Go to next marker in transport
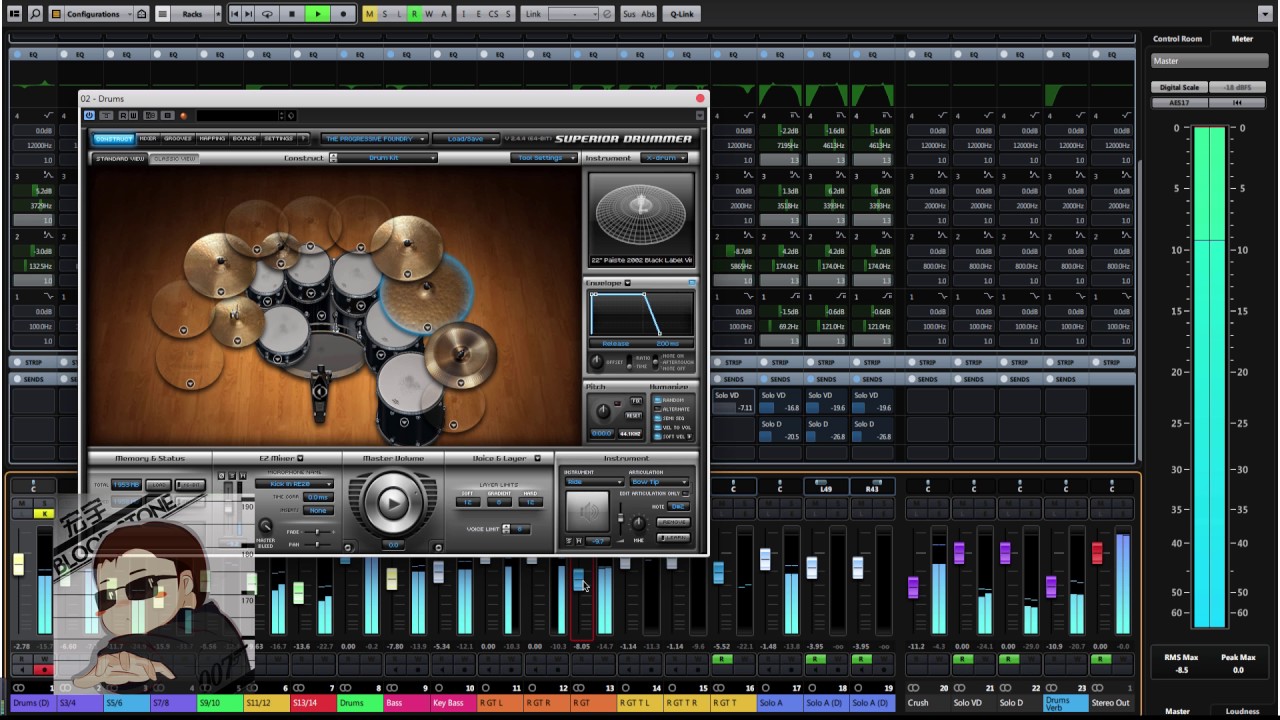Image resolution: width=1280 pixels, height=720 pixels. [x=248, y=14]
